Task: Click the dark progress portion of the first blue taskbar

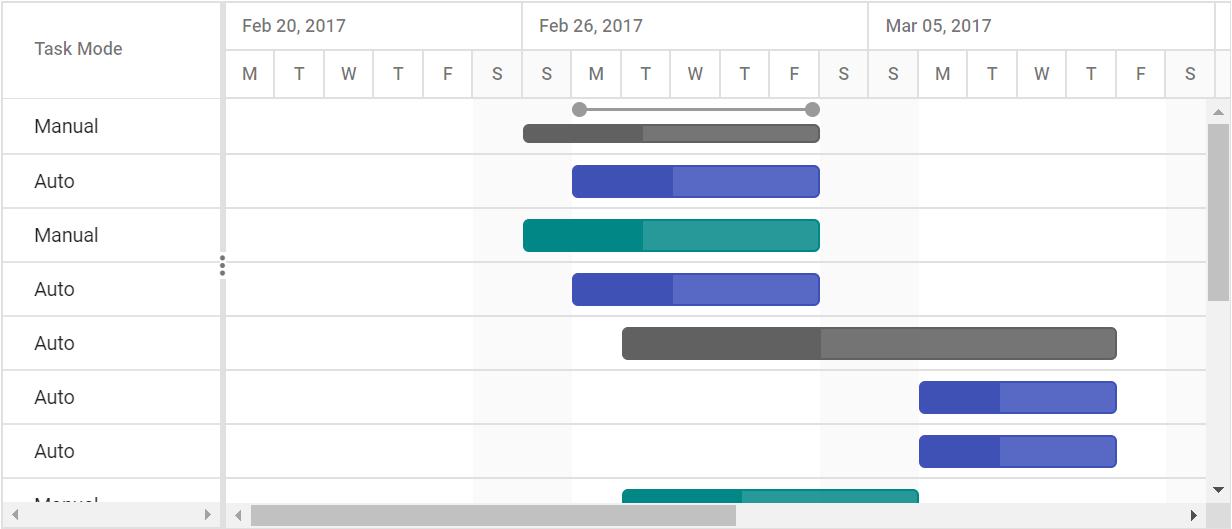Action: point(622,181)
